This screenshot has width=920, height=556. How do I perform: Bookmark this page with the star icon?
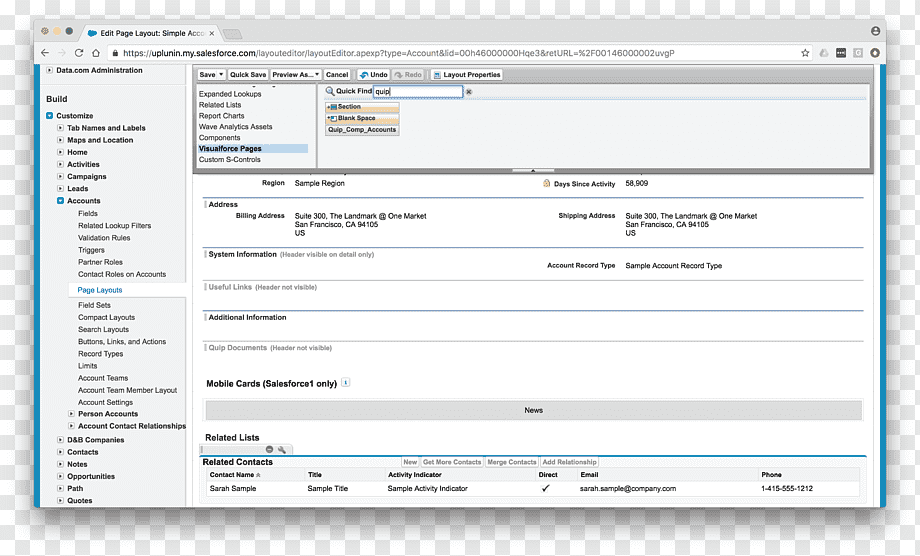[x=805, y=53]
